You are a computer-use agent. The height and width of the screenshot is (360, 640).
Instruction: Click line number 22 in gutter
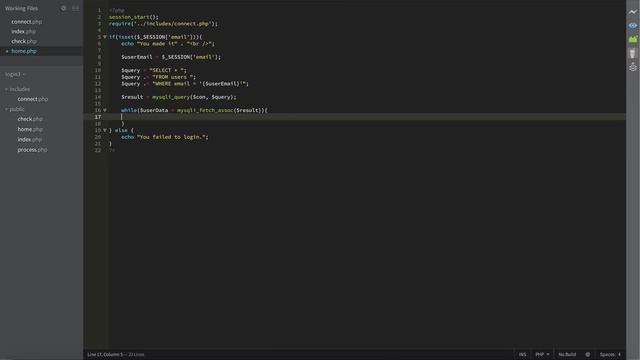(98, 150)
